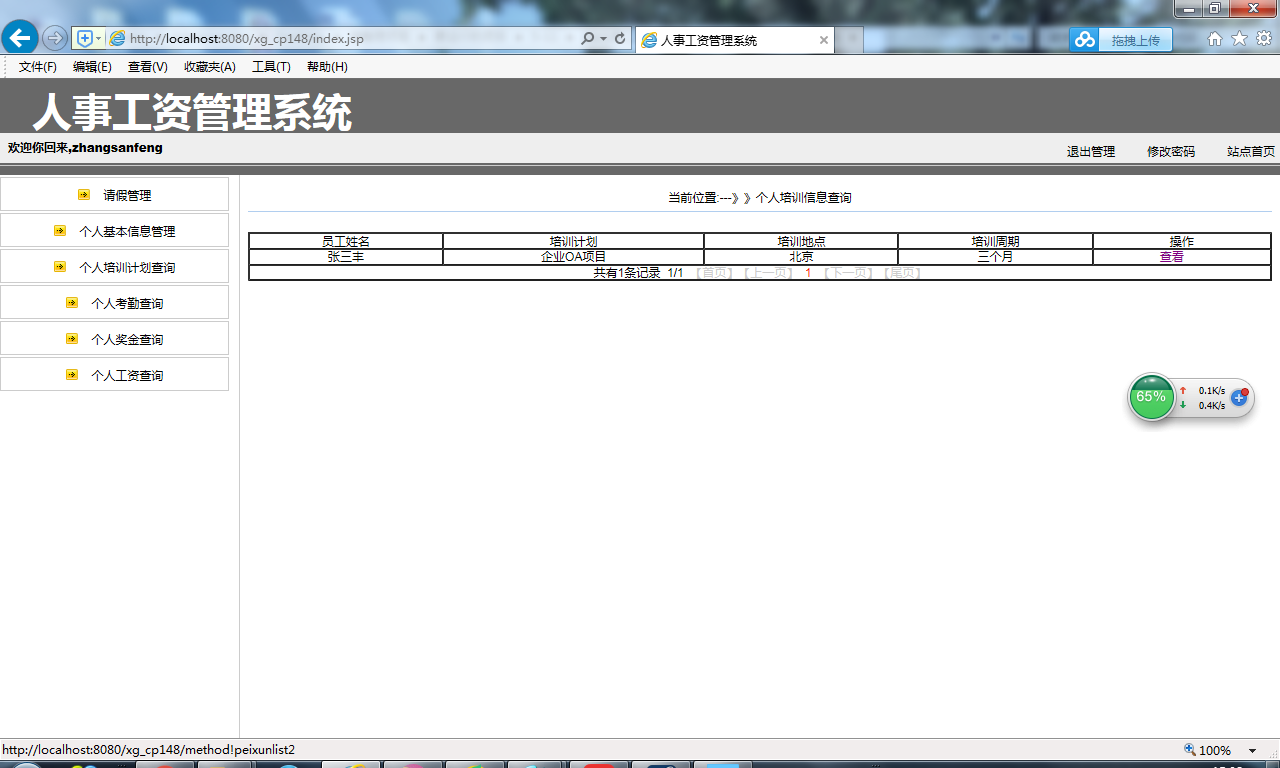Viewport: 1280px width, 768px height.
Task: Click the 北京 location cell
Action: pos(801,257)
